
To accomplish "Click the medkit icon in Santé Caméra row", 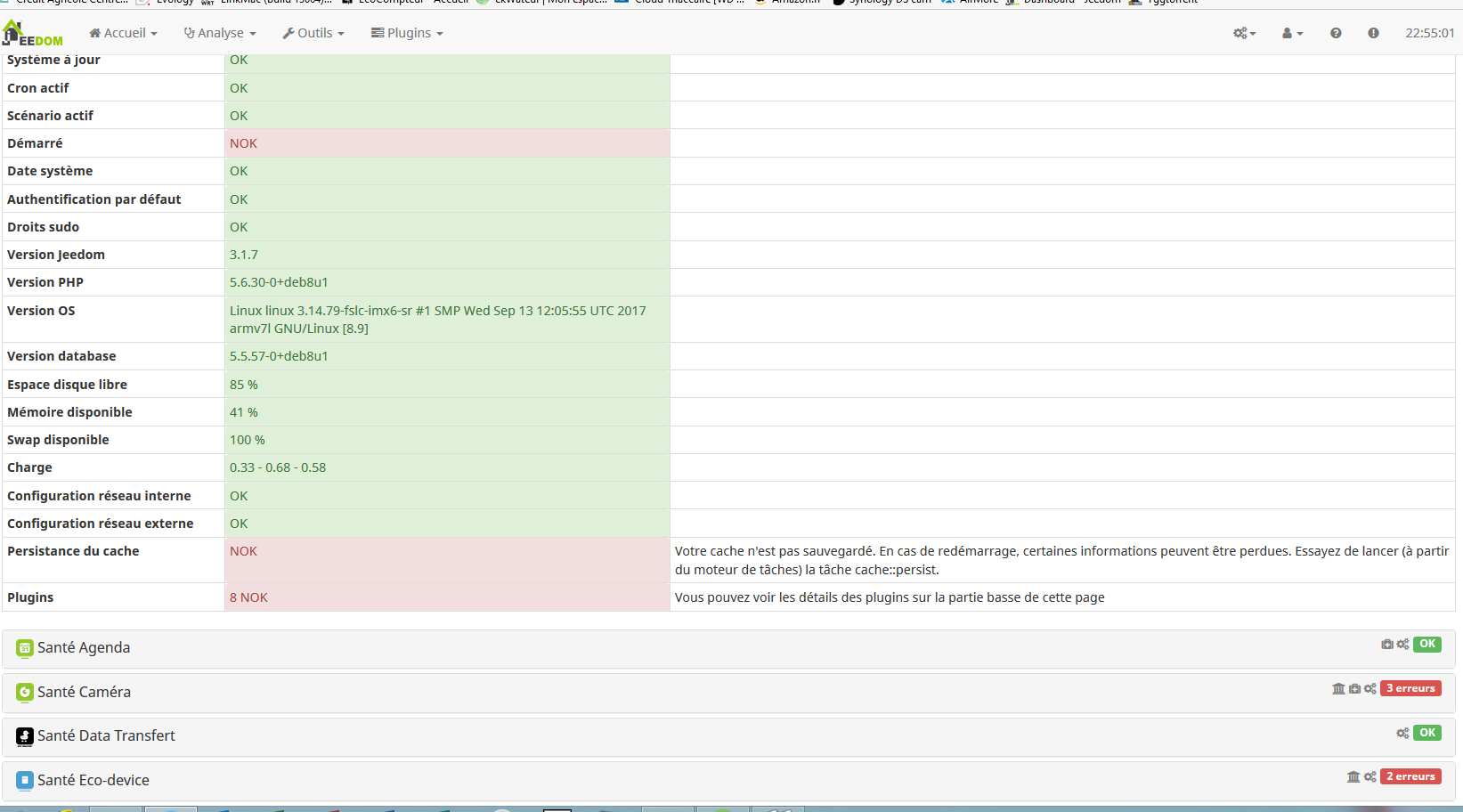I will click(1354, 688).
